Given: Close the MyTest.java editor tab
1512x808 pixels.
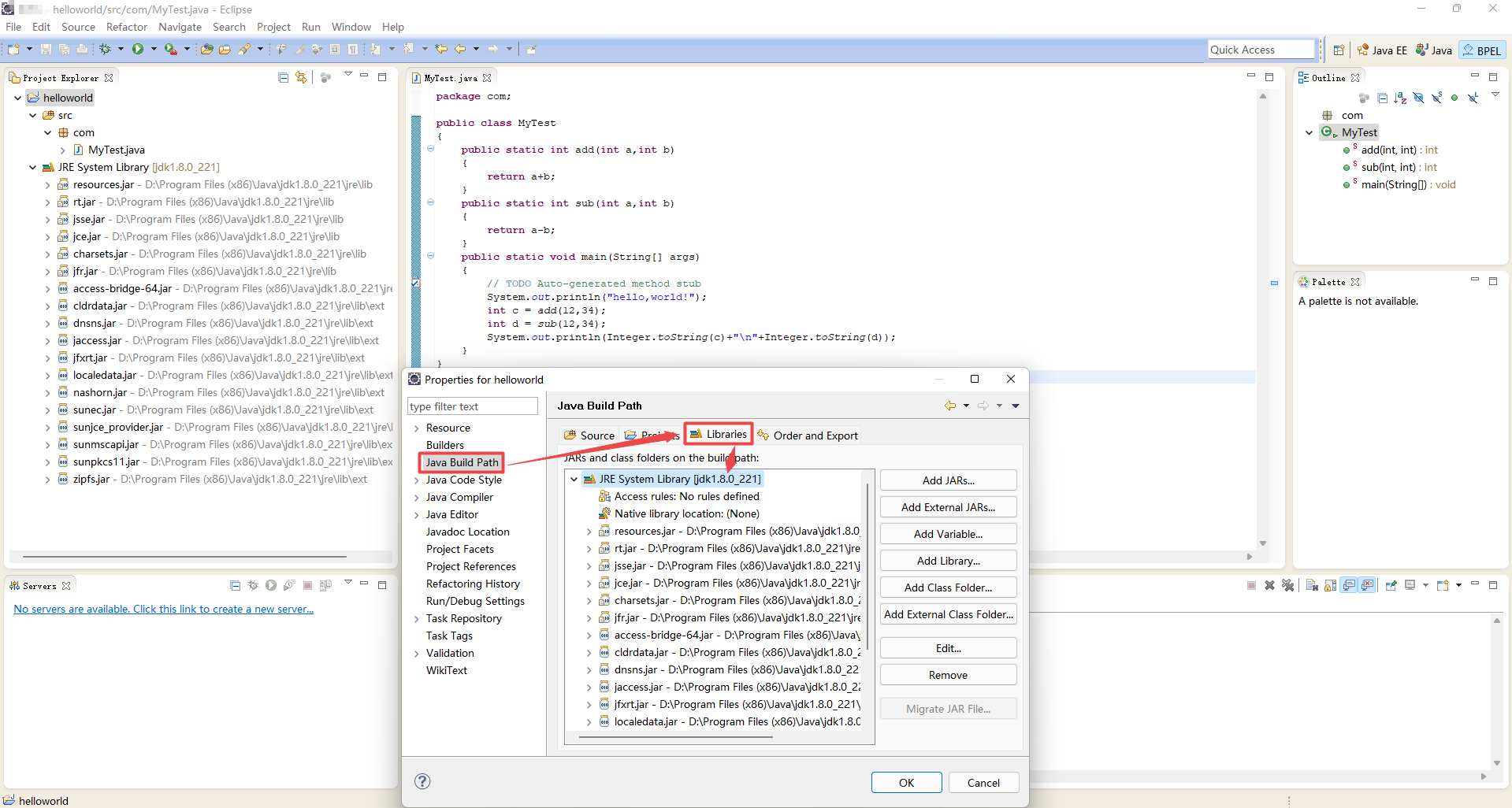Looking at the screenshot, I should pos(487,78).
